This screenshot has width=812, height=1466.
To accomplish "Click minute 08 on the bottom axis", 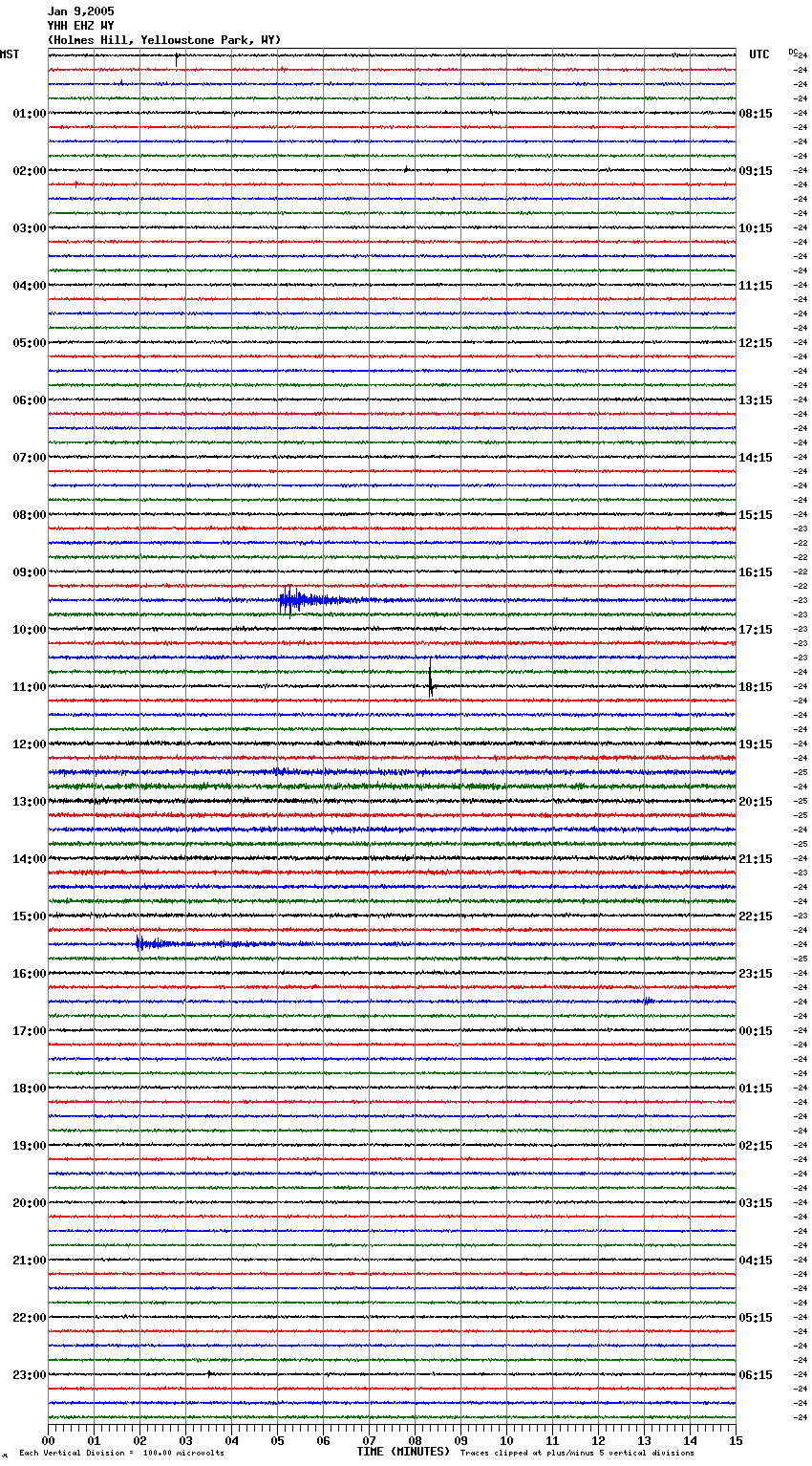I will coord(415,1440).
